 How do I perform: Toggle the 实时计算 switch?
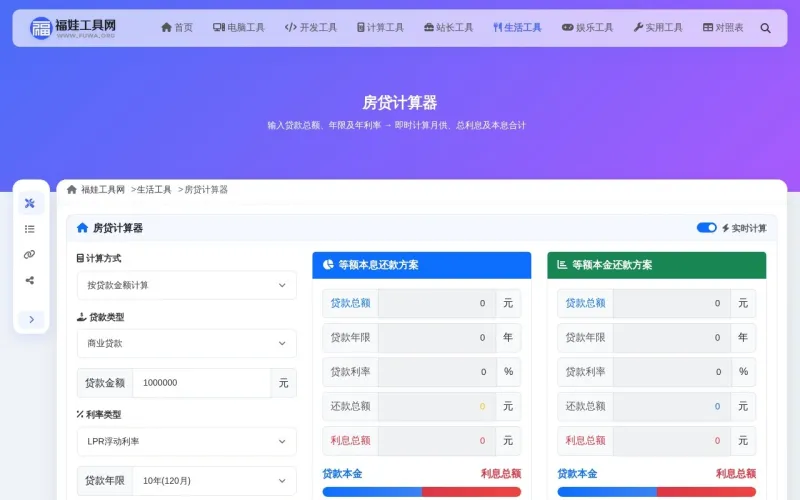[707, 228]
